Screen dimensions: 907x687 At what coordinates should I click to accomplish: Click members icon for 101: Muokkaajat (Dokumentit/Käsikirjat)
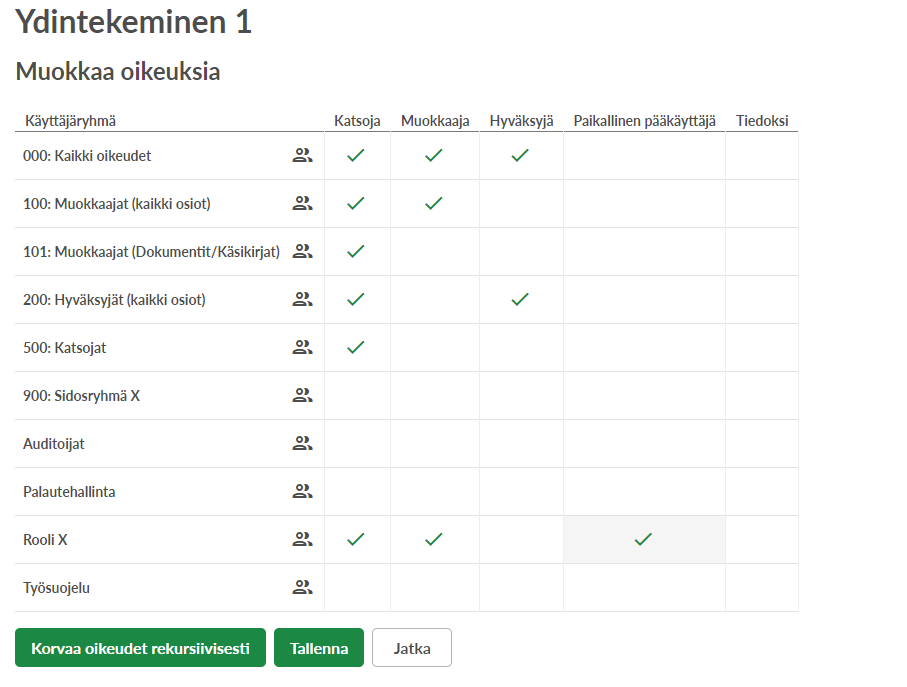click(302, 251)
